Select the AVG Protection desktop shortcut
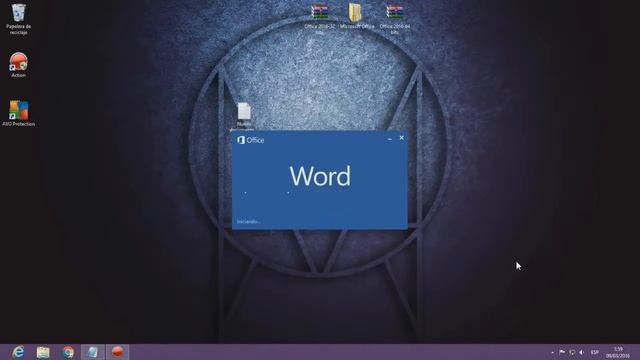This screenshot has height=360, width=640. [x=18, y=113]
